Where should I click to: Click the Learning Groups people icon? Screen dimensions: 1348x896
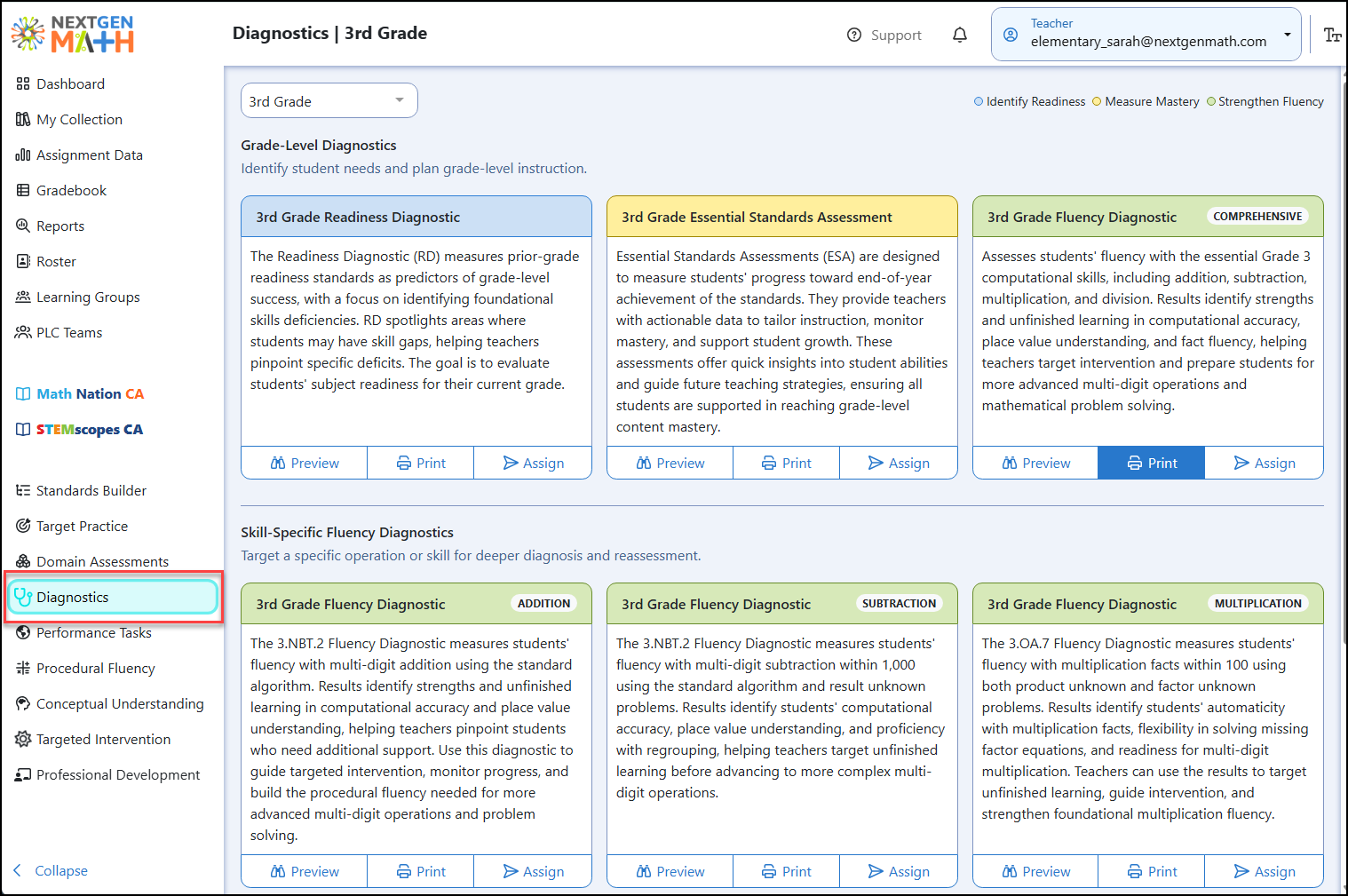[23, 297]
